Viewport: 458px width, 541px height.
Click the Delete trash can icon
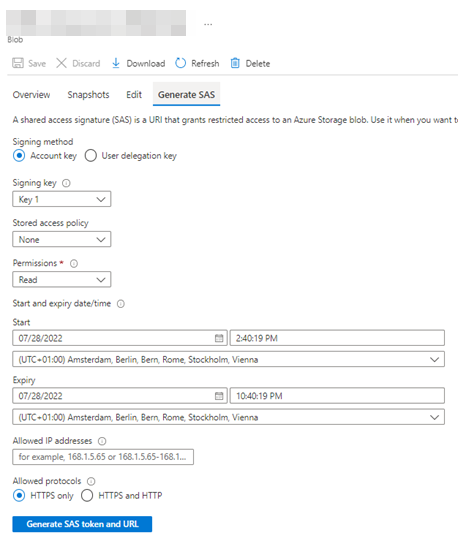click(x=235, y=63)
